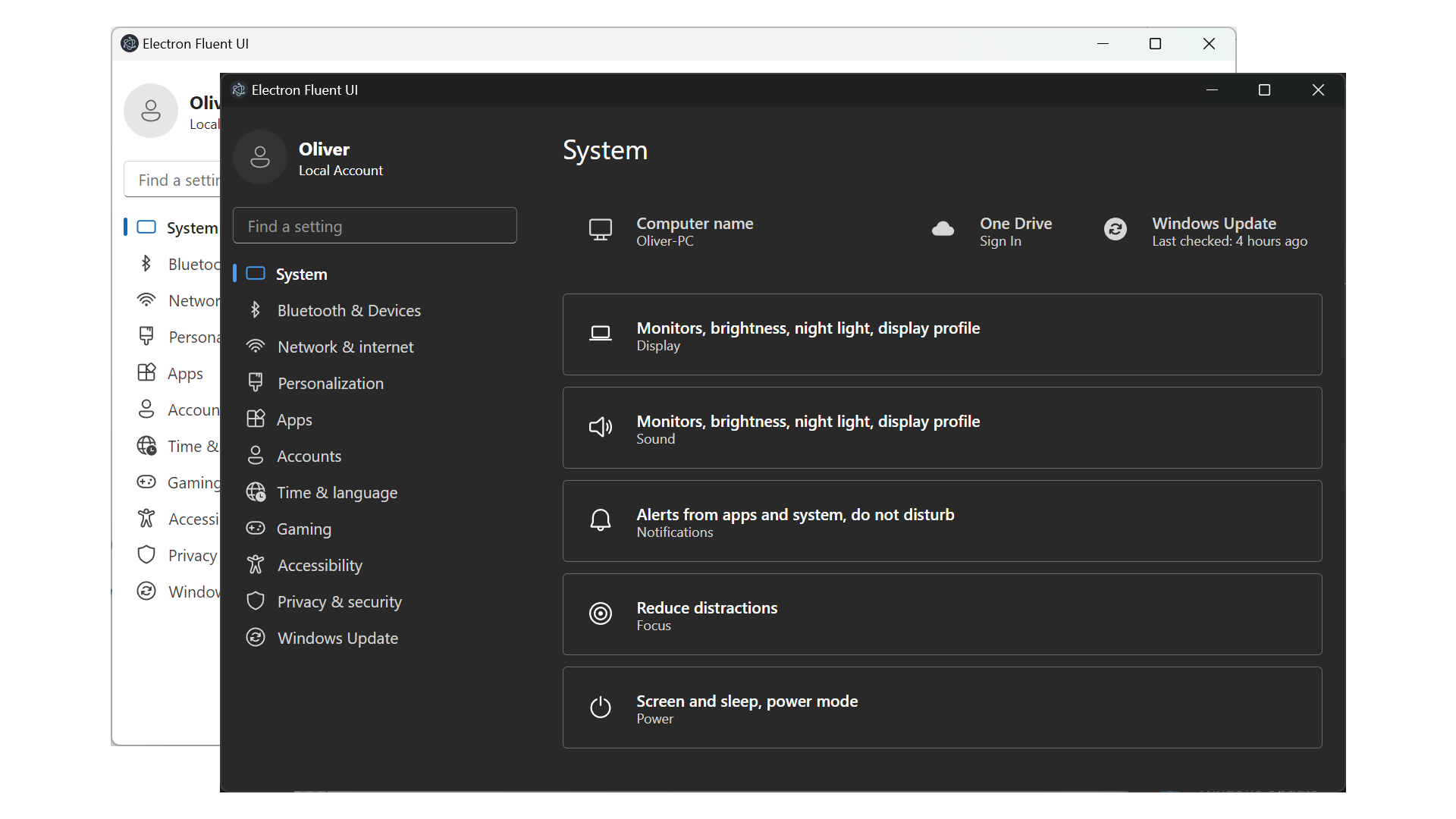Click Find a setting search field
This screenshot has height=819, width=1456.
tap(375, 225)
